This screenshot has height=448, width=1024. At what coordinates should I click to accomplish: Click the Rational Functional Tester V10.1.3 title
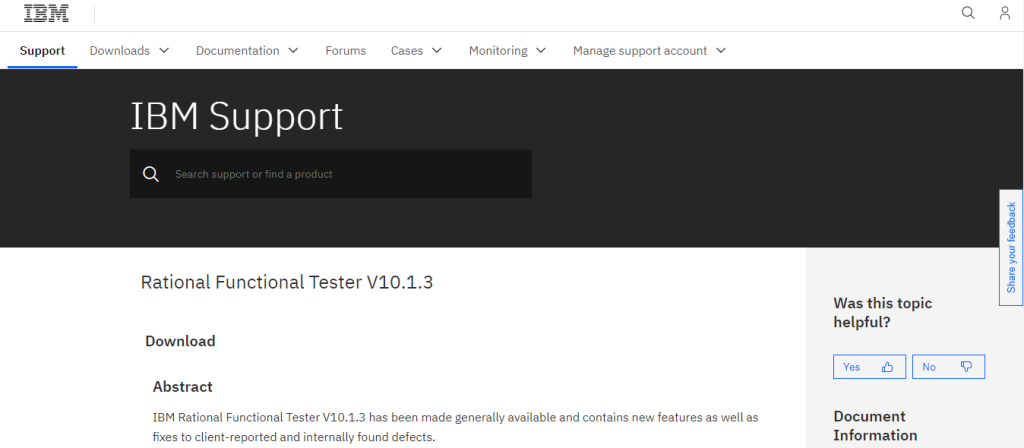(x=287, y=282)
